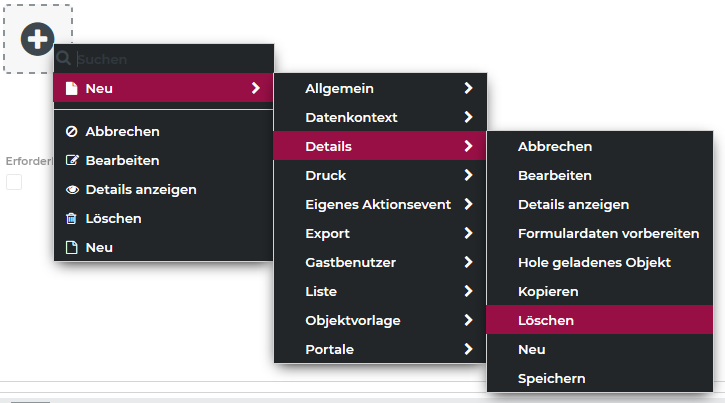
Task: Open the Export submenu chevron
Action: tap(468, 234)
